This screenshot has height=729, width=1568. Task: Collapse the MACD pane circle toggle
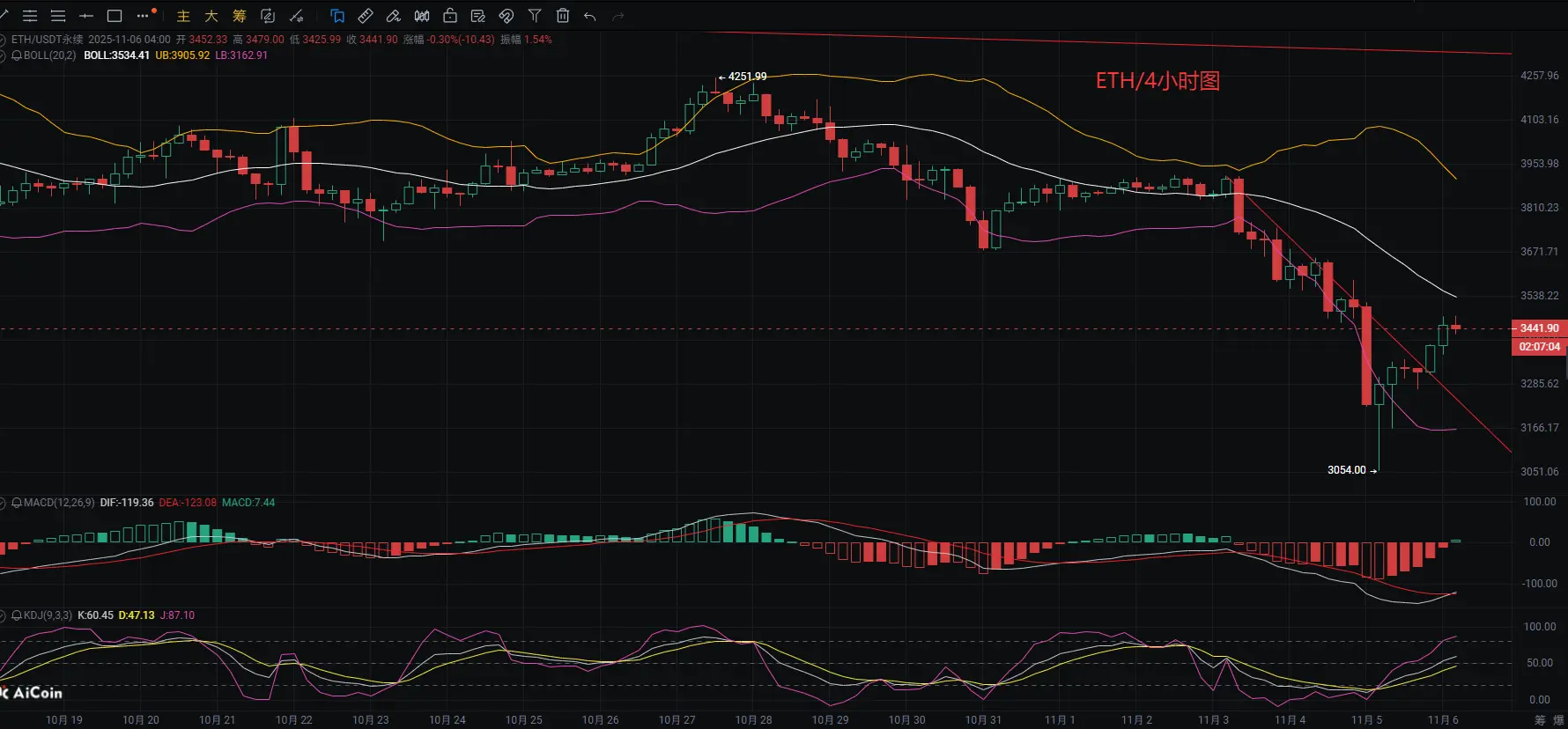[4, 503]
